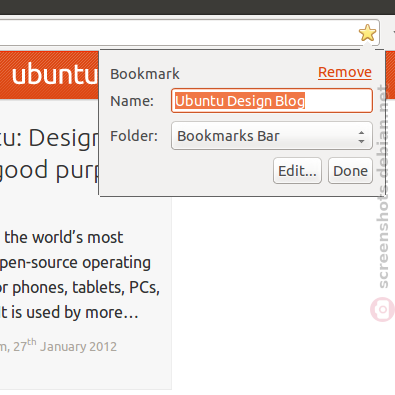Click the Name field containing Ubuntu Design Blog
The height and width of the screenshot is (395, 395).
point(272,101)
